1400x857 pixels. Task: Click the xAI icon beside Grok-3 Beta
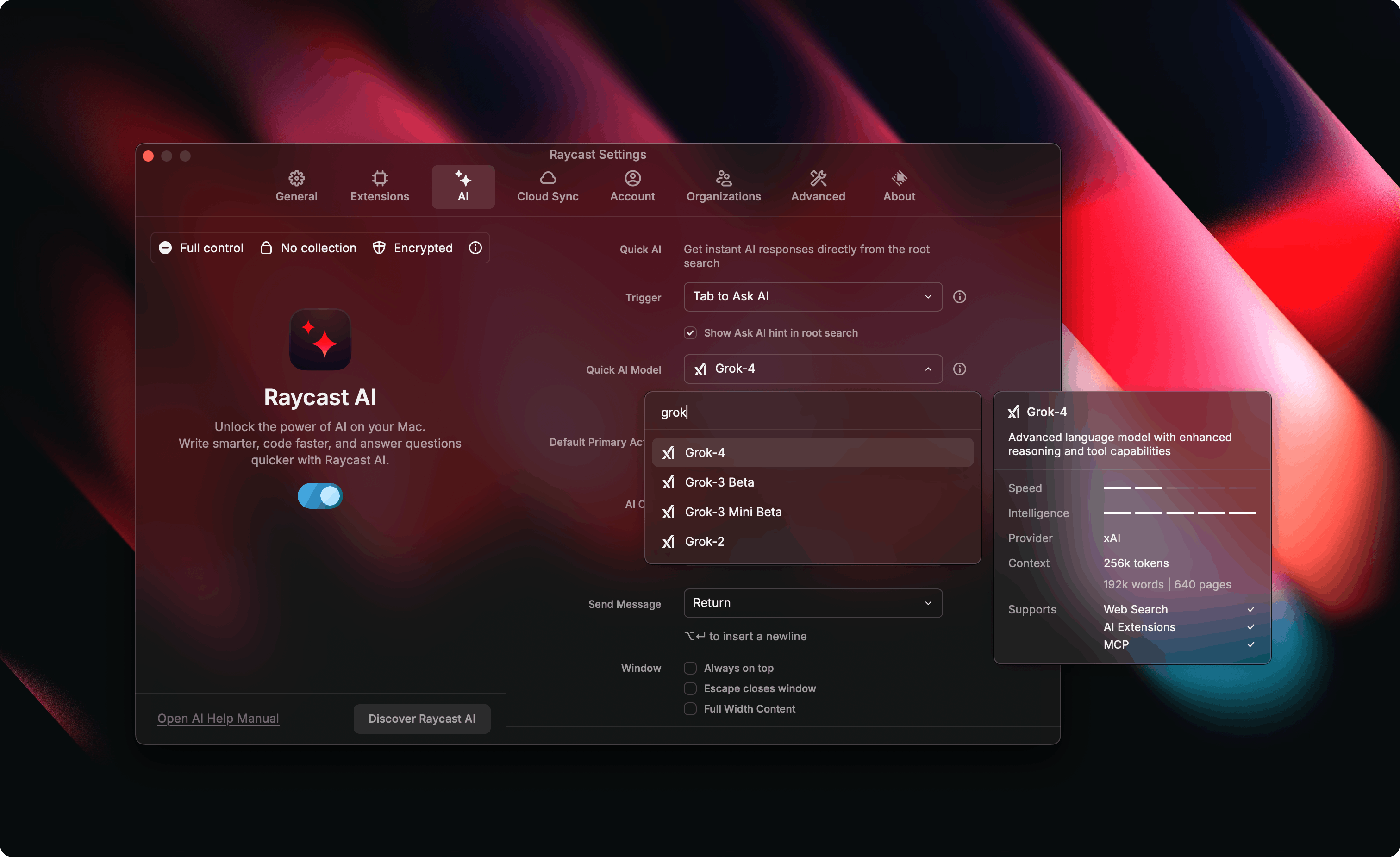pyautogui.click(x=669, y=482)
